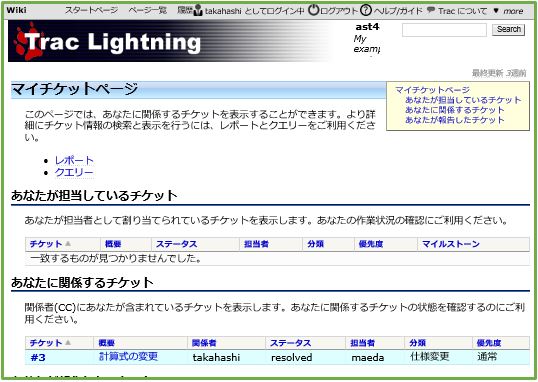Open the クエリー link
Image resolution: width=538 pixels, height=382 pixels.
pos(74,172)
